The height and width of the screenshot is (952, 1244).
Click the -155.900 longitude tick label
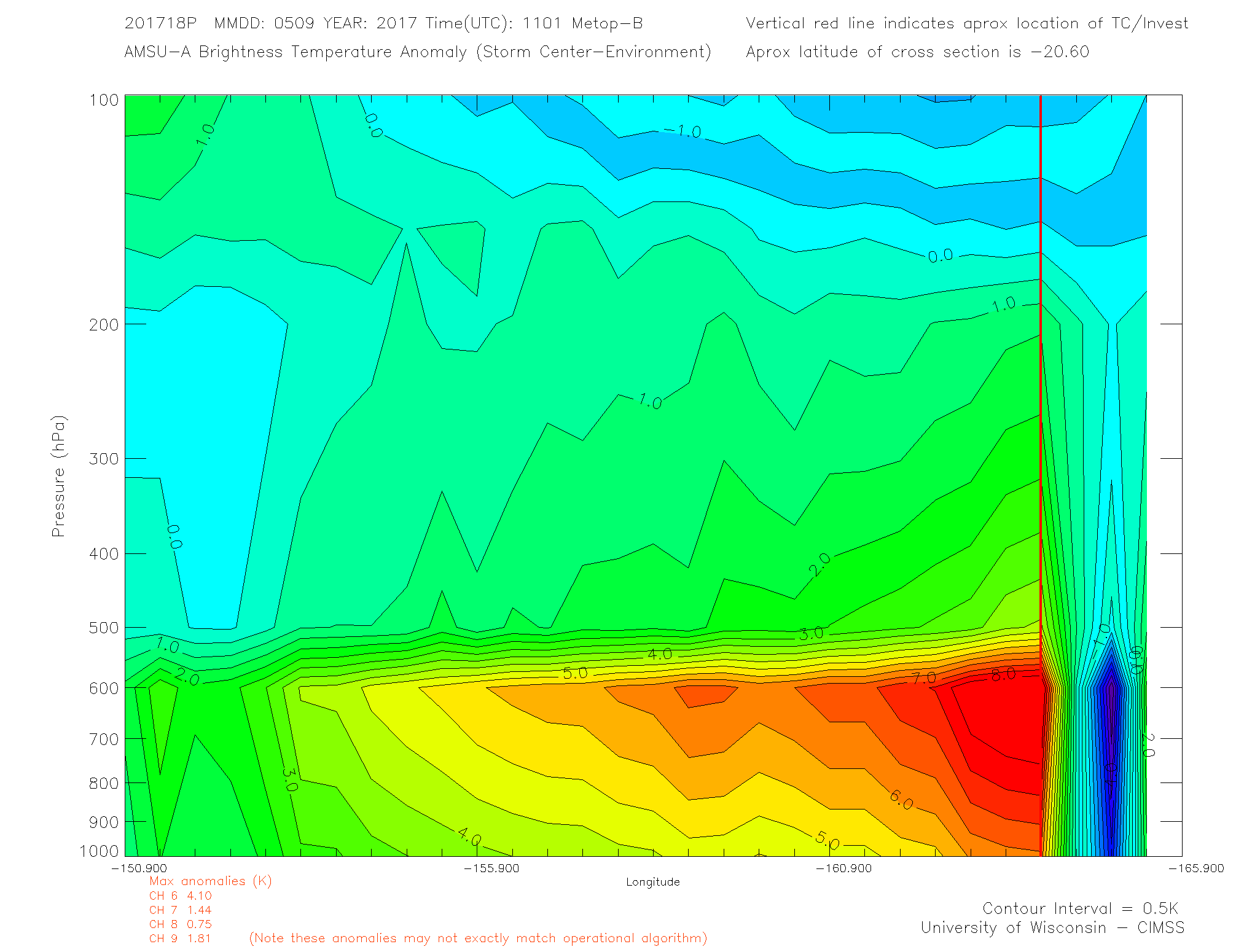tap(491, 868)
